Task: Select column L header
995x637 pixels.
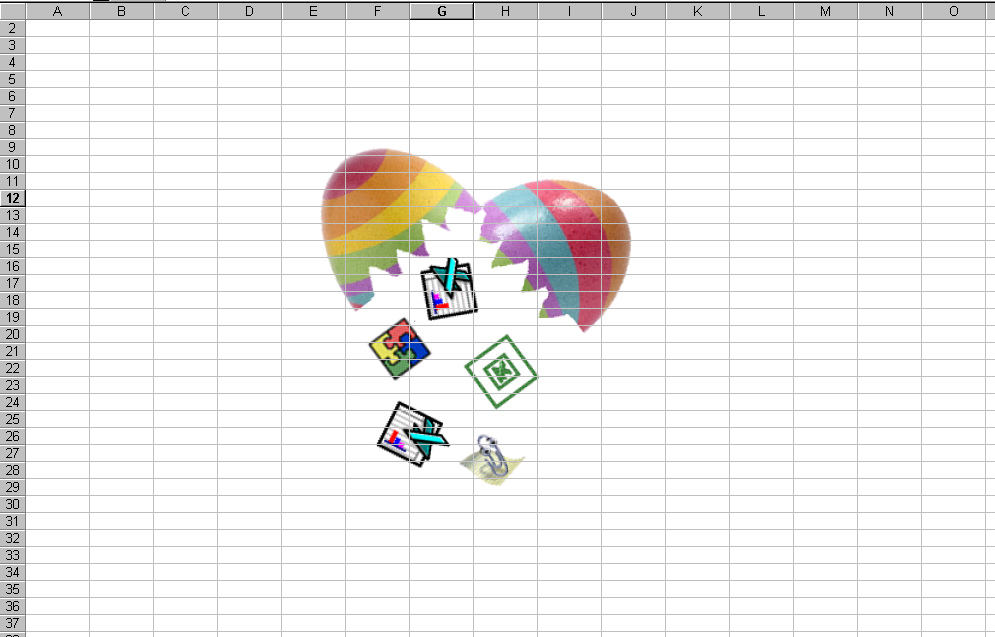Action: 761,11
